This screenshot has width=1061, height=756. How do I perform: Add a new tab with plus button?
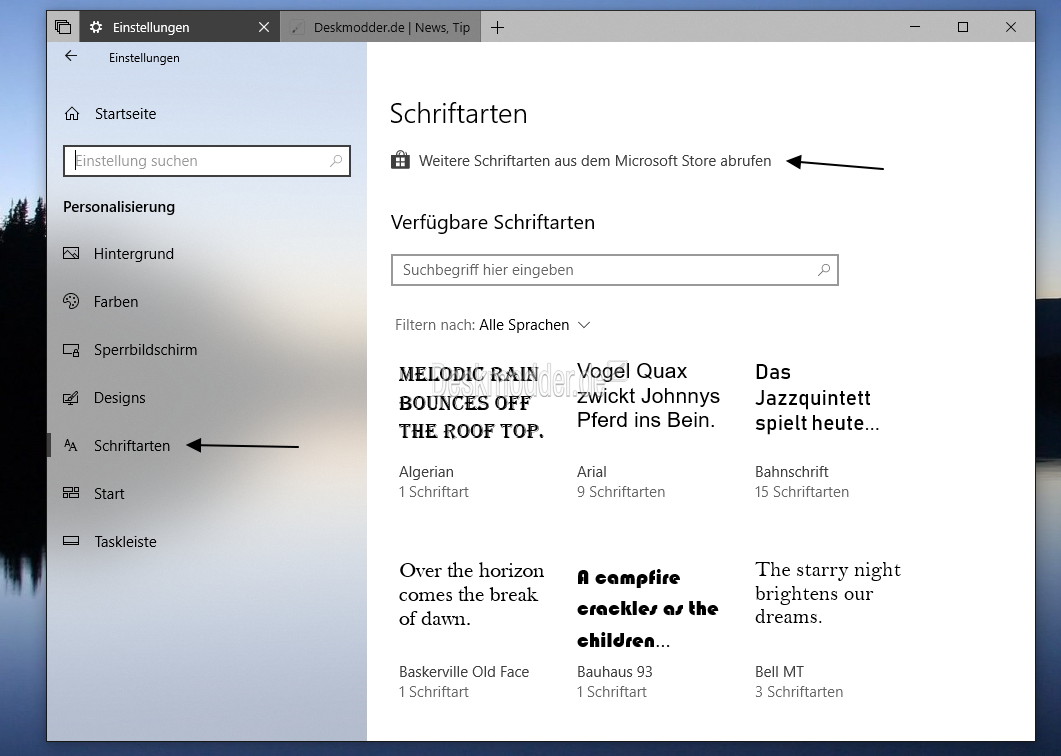click(497, 27)
